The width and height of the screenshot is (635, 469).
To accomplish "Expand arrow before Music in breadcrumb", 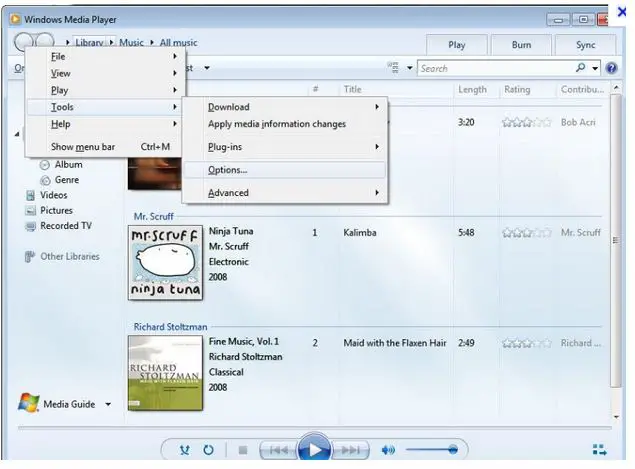I will [x=111, y=42].
